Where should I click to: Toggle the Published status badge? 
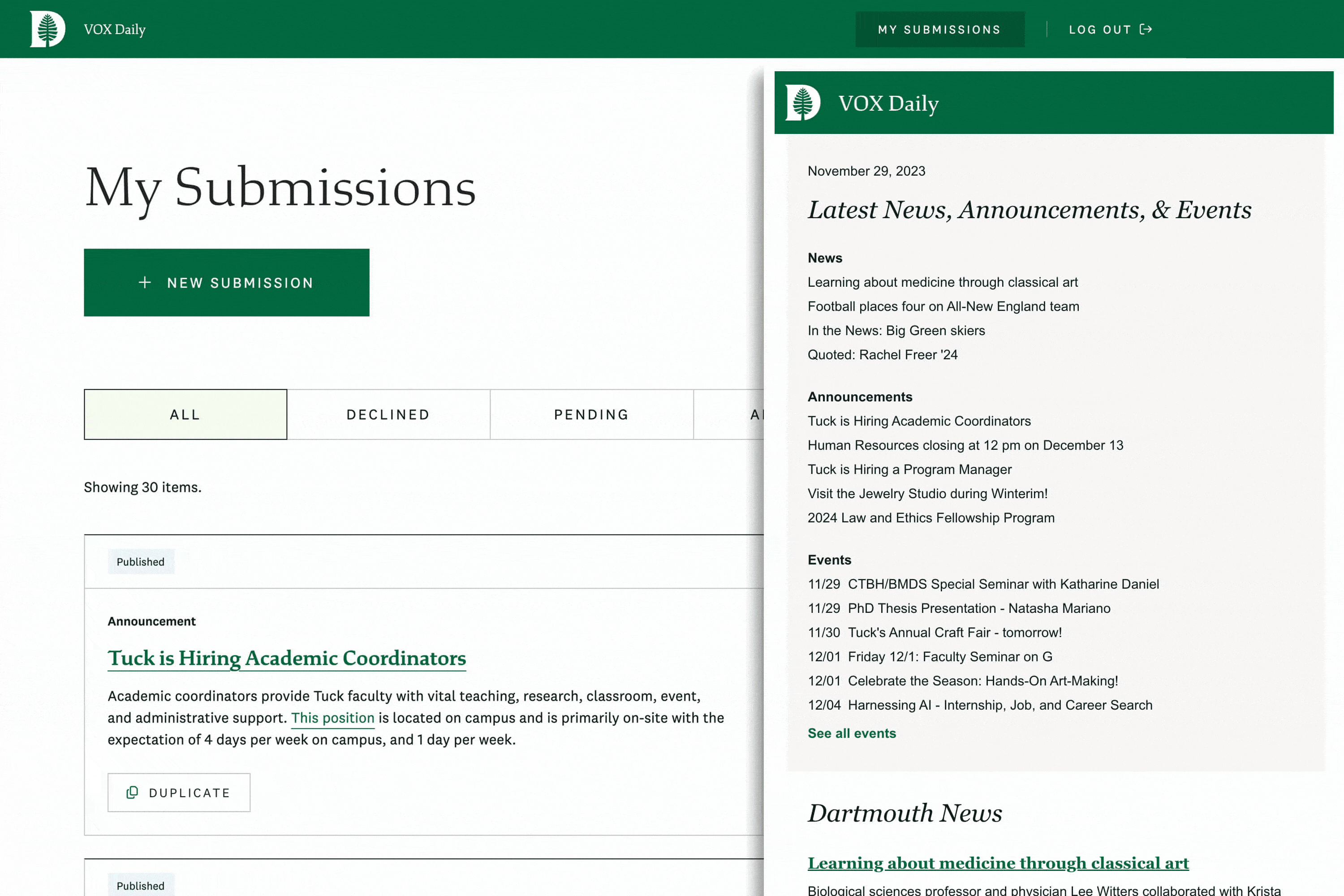click(x=140, y=561)
